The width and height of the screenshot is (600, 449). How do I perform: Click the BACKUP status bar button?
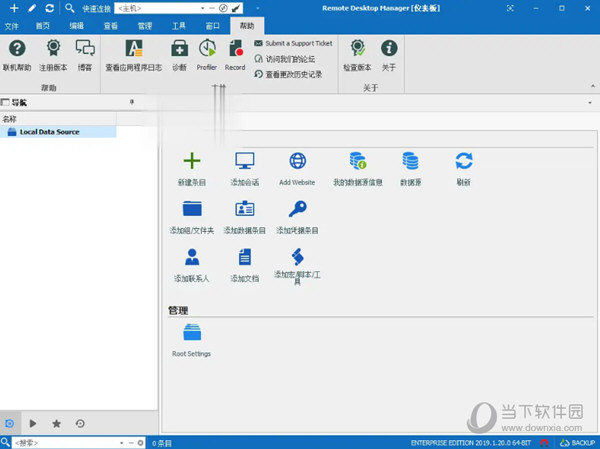(x=577, y=443)
